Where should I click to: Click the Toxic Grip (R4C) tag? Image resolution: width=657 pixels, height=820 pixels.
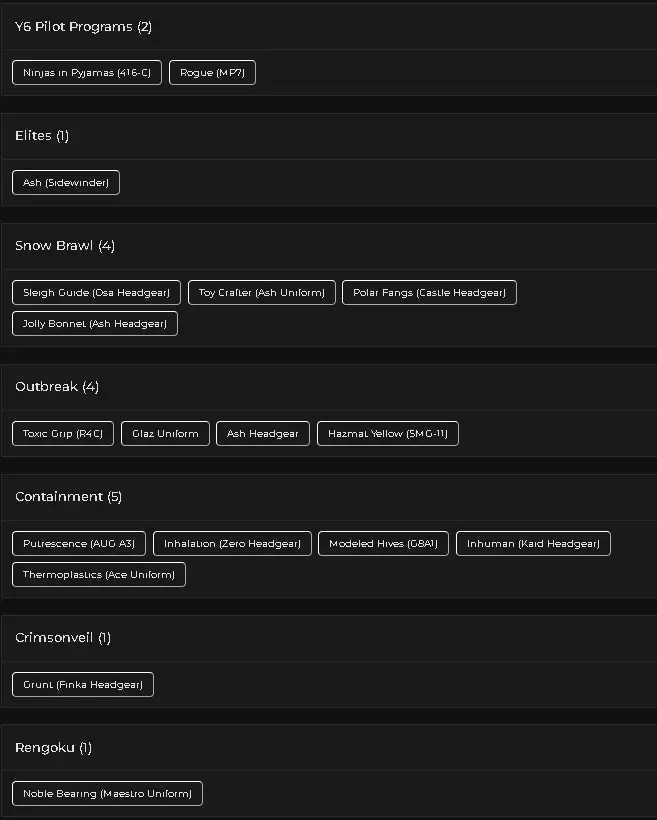[x=63, y=434]
